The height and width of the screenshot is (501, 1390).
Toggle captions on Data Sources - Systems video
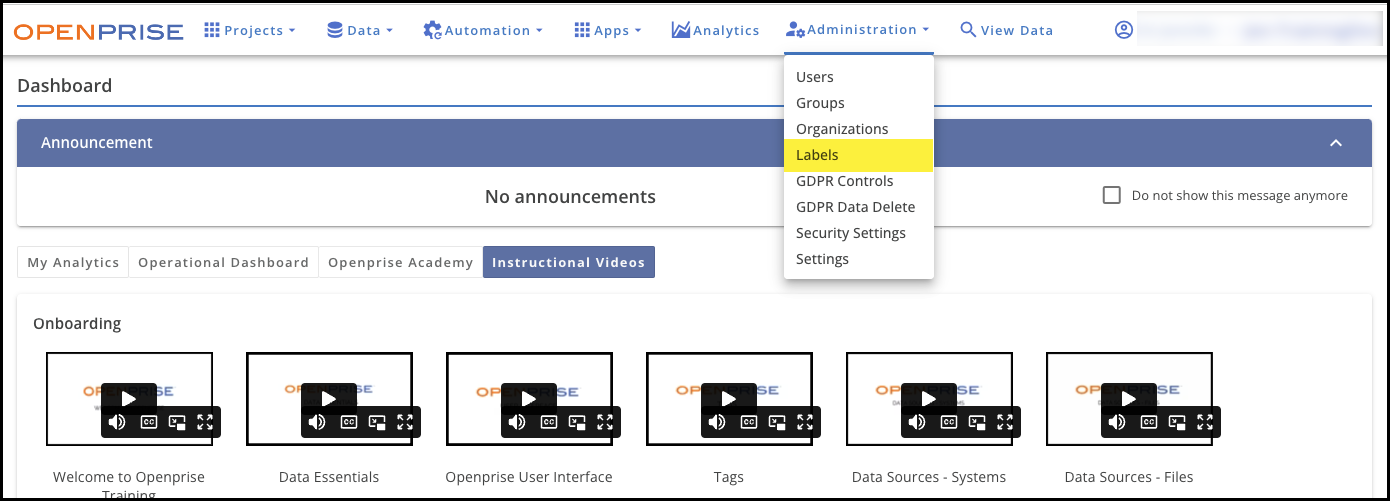(x=948, y=422)
